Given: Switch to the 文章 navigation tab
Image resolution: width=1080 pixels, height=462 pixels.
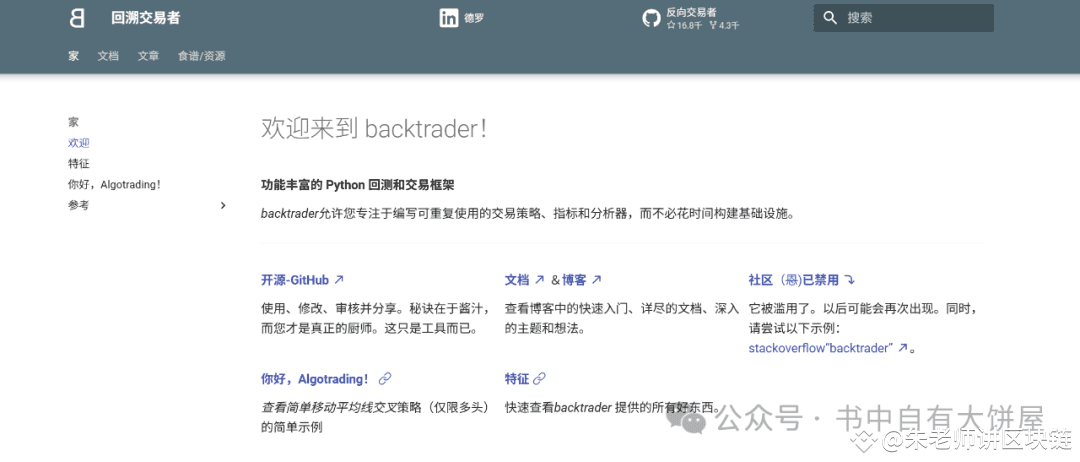Looking at the screenshot, I should (148, 56).
